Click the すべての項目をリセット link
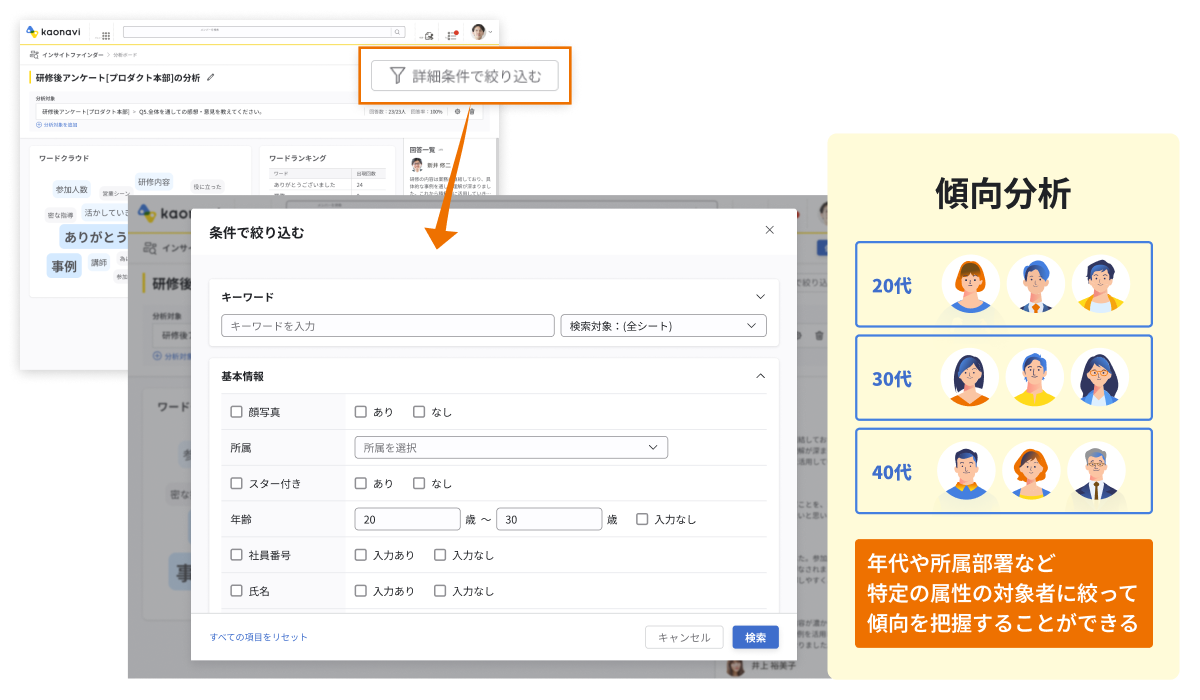The height and width of the screenshot is (700, 1200). (x=259, y=637)
